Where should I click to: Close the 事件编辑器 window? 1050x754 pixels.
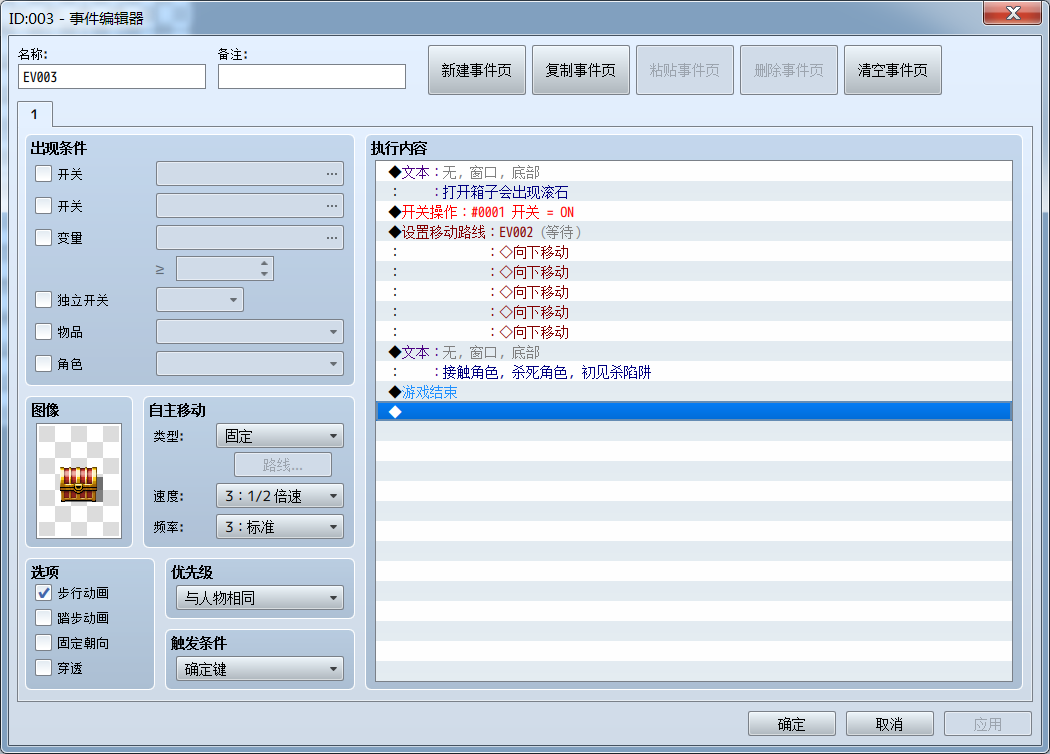(1012, 13)
